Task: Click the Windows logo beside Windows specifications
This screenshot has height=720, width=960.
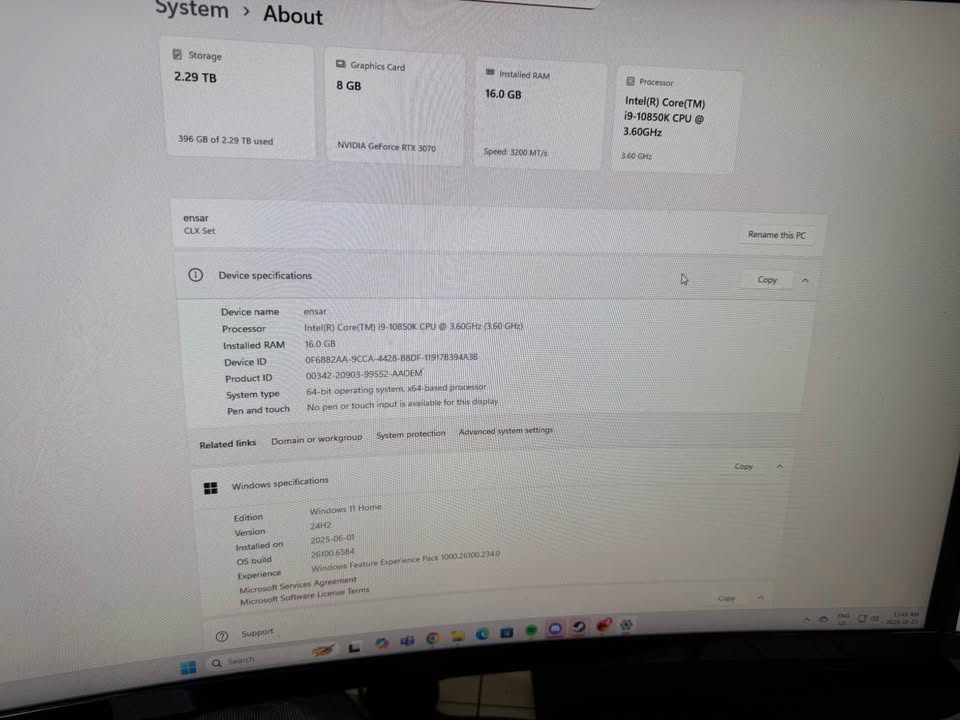Action: tap(211, 488)
